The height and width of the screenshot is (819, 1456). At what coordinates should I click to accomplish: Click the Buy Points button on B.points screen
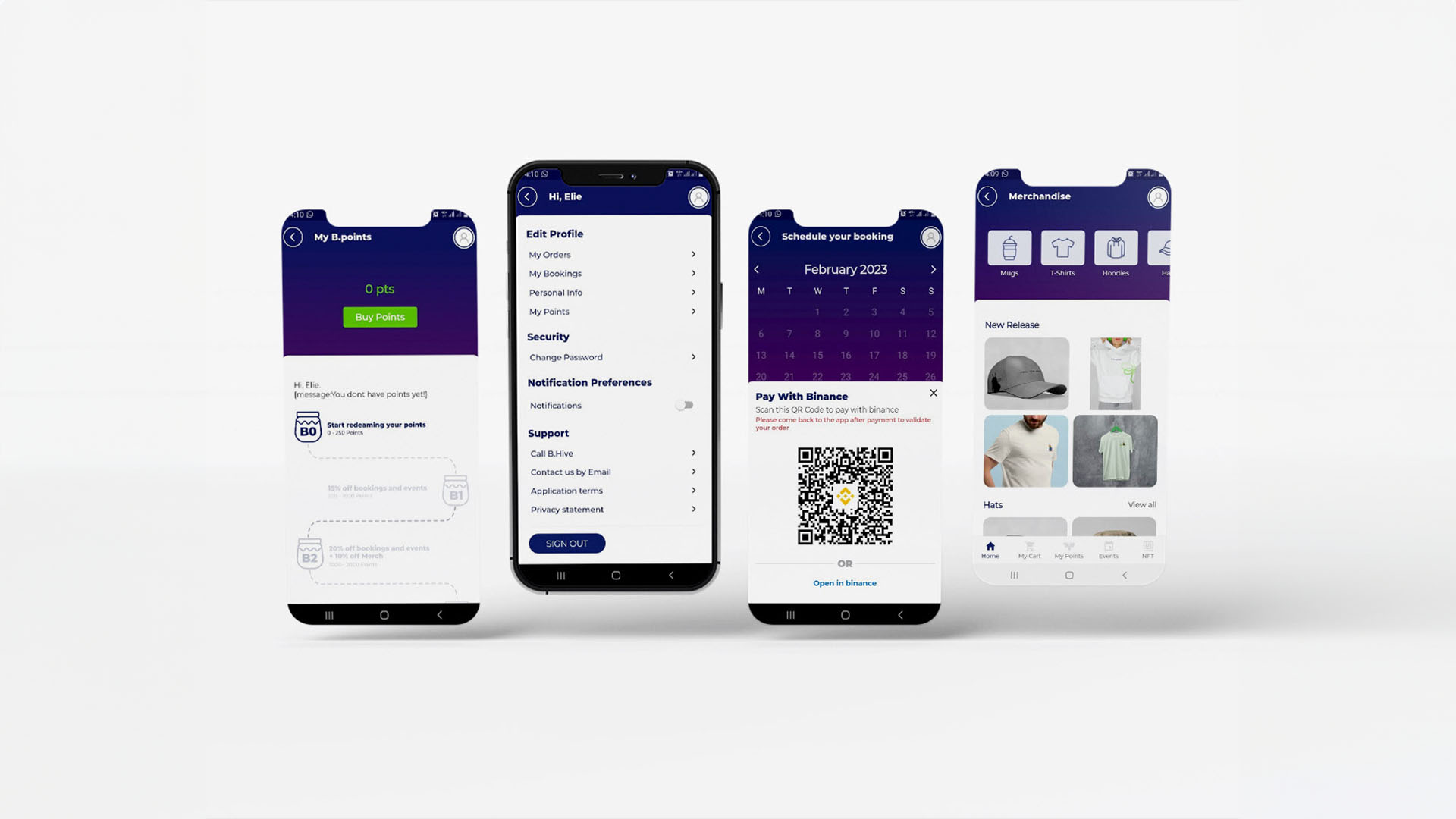click(380, 316)
